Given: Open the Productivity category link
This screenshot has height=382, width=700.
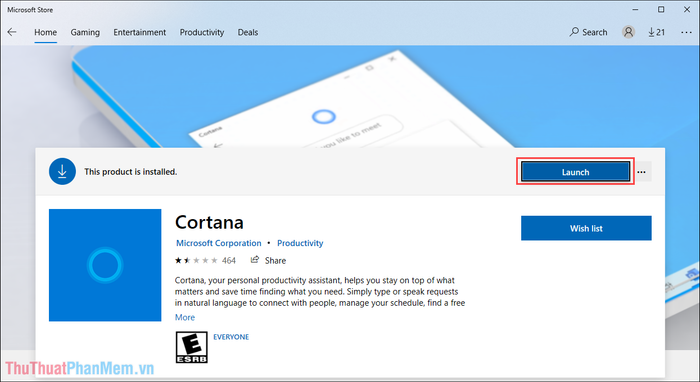Looking at the screenshot, I should point(300,243).
